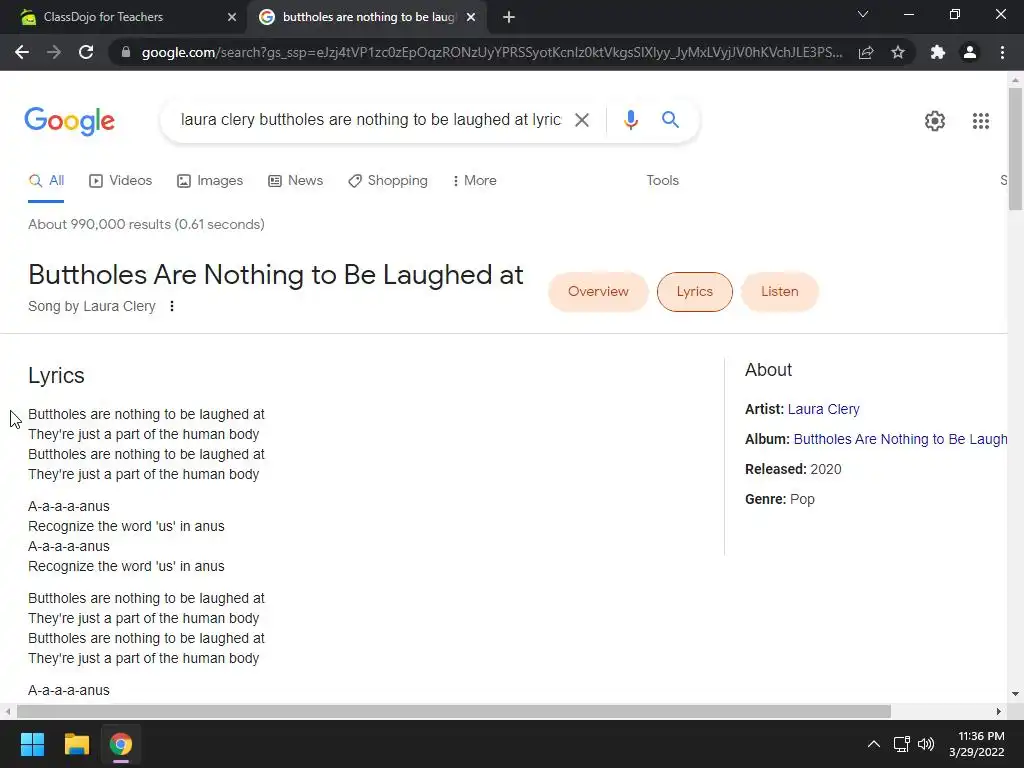View site security lock info
The height and width of the screenshot is (768, 1024).
(x=126, y=52)
